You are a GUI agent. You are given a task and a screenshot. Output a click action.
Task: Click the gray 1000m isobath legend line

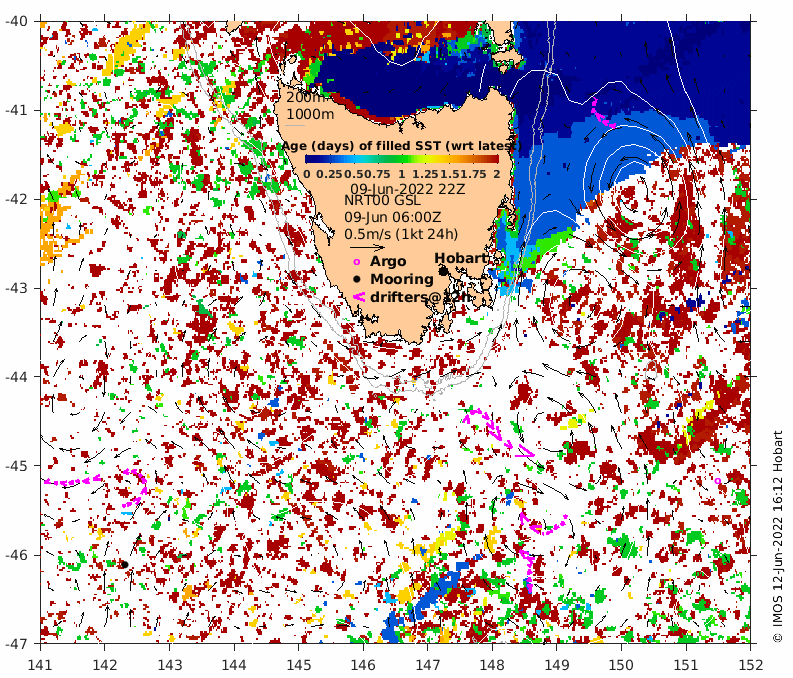click(x=295, y=125)
